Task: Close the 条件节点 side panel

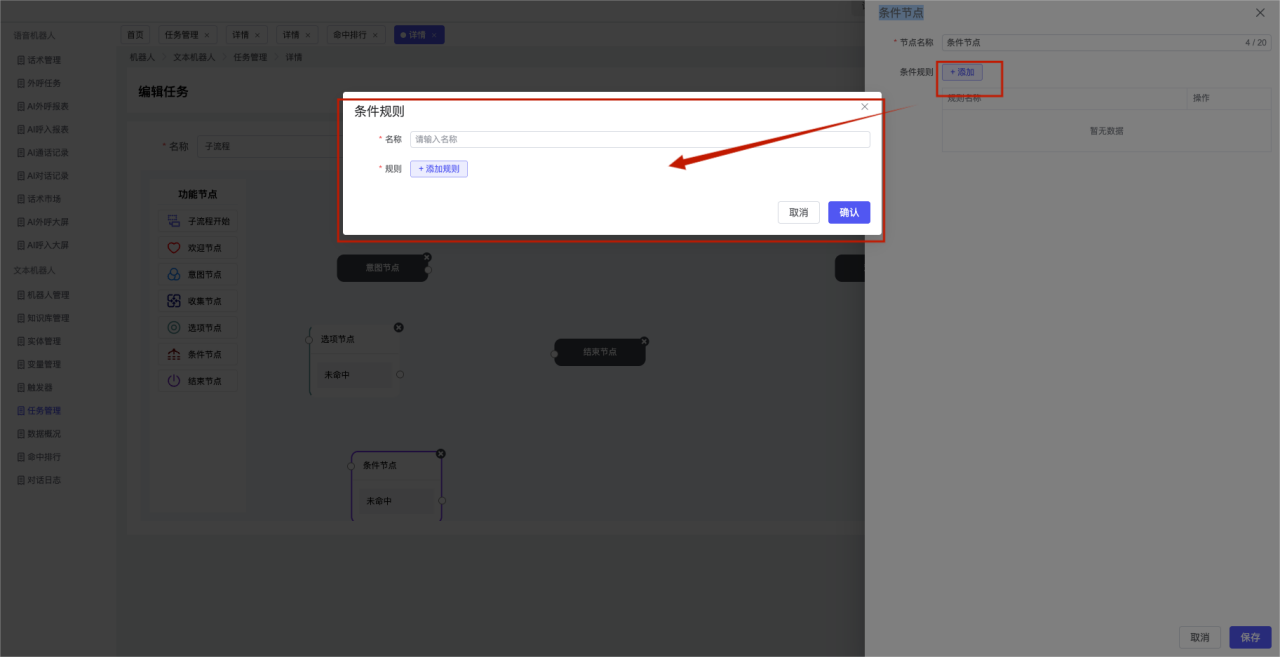Action: [x=1260, y=13]
